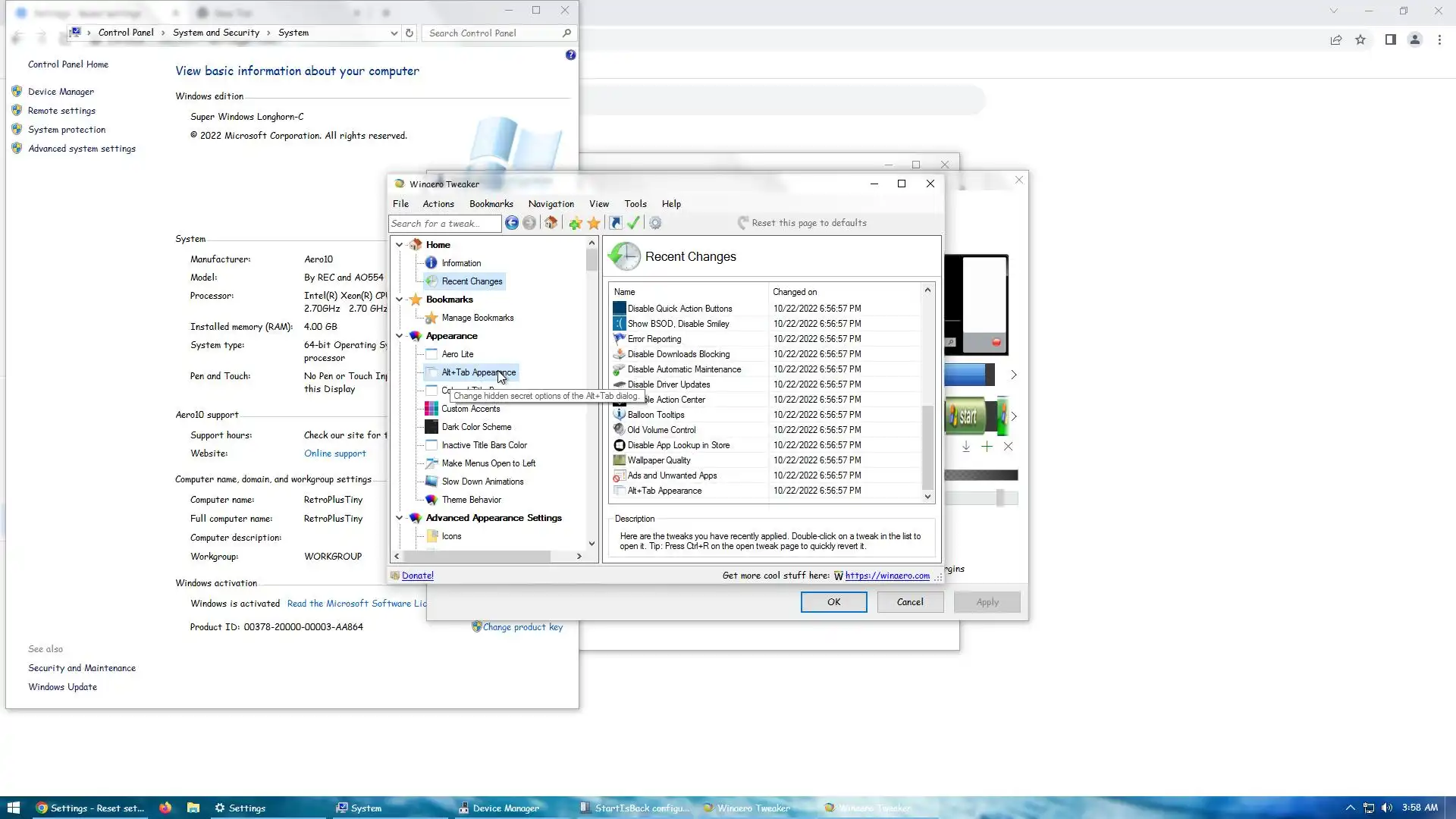Click the add bookmark star-plus icon

pyautogui.click(x=576, y=223)
